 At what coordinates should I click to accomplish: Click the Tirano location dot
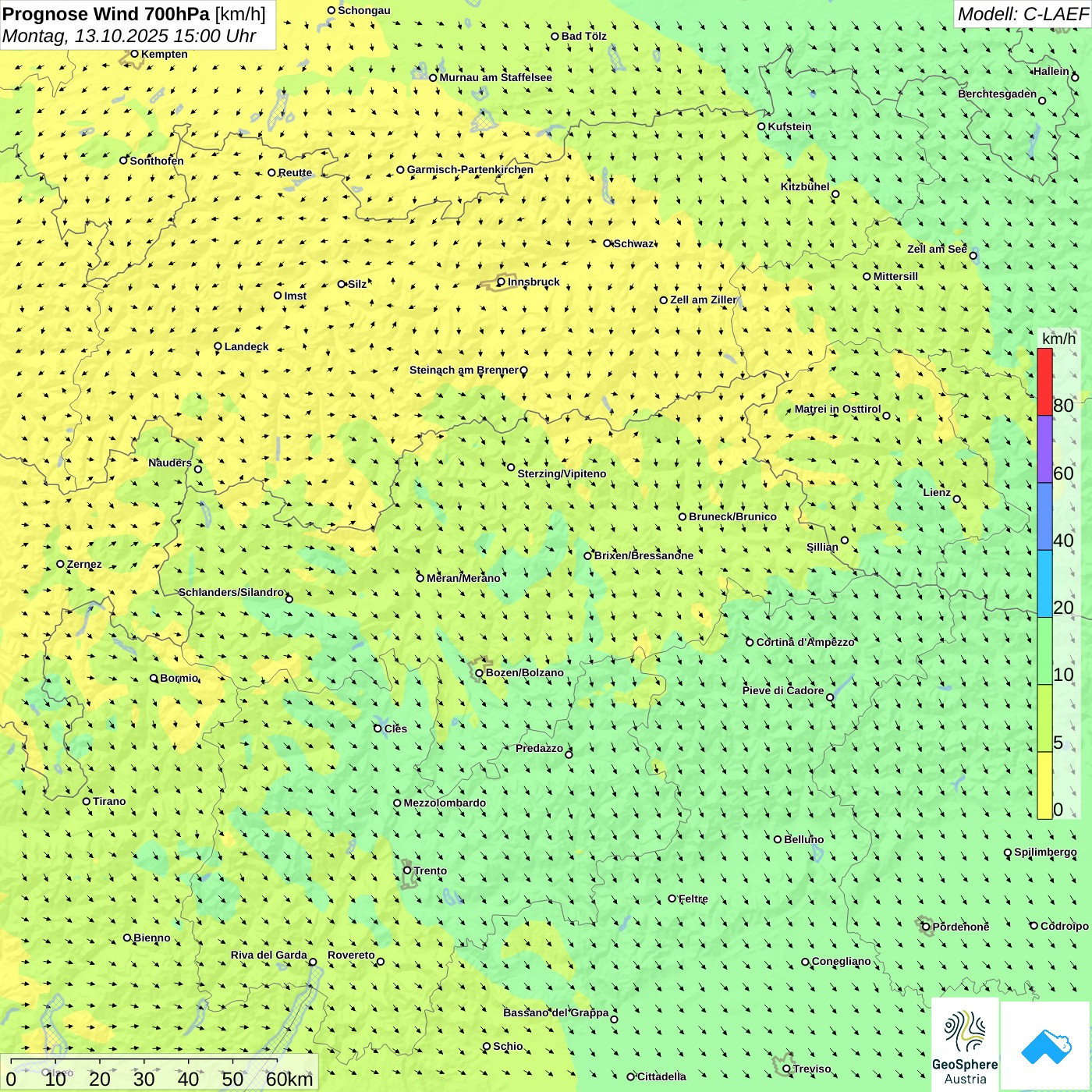(87, 801)
